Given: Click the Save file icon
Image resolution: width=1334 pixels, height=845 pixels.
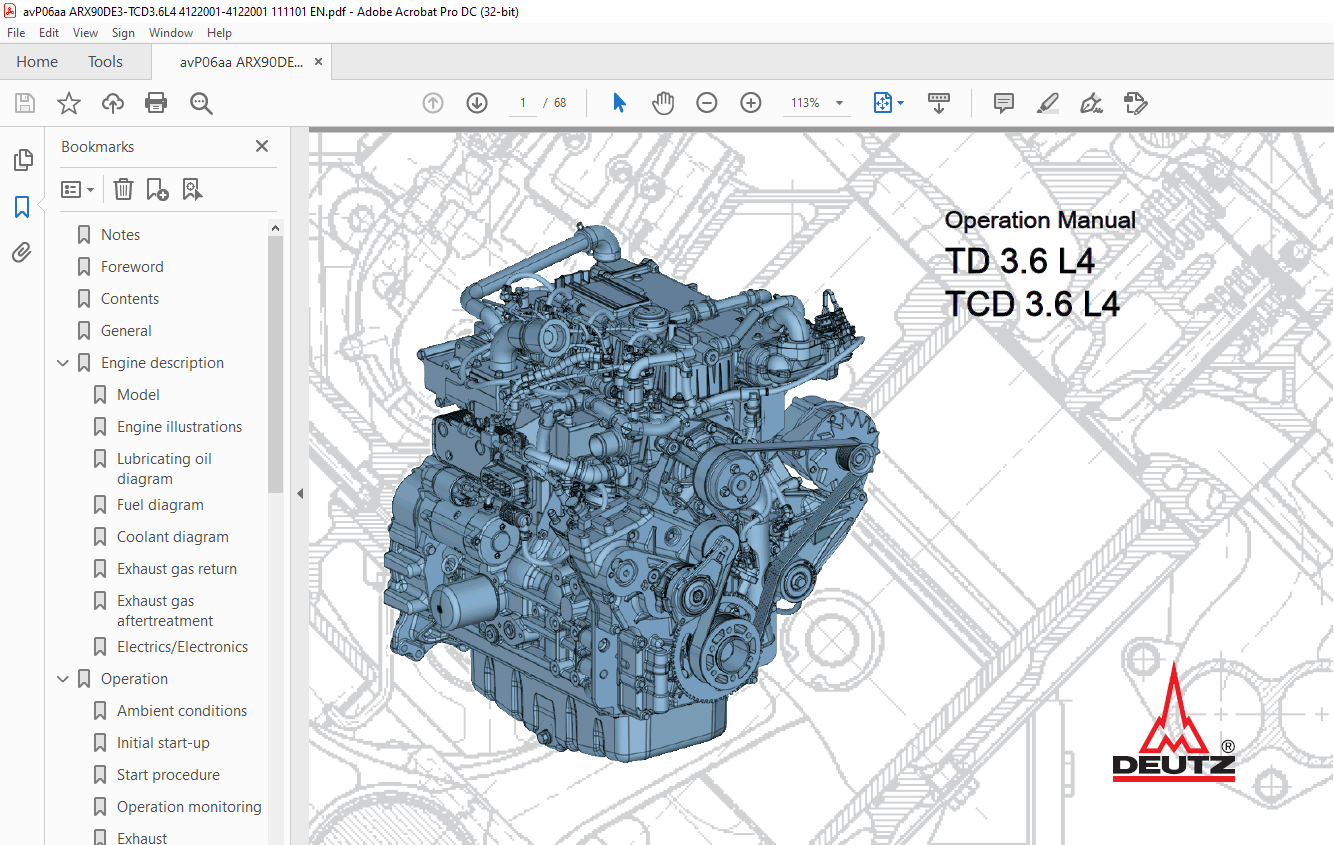Looking at the screenshot, I should coord(25,103).
